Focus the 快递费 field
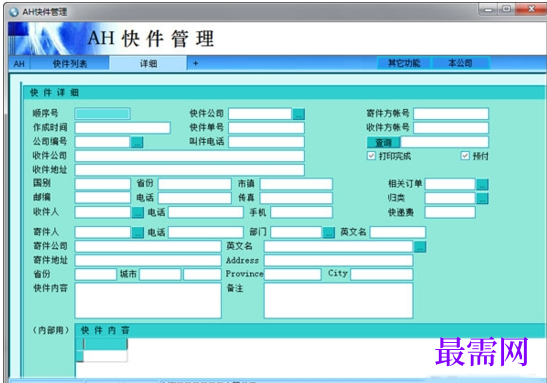This screenshot has height=383, width=547. (x=450, y=212)
